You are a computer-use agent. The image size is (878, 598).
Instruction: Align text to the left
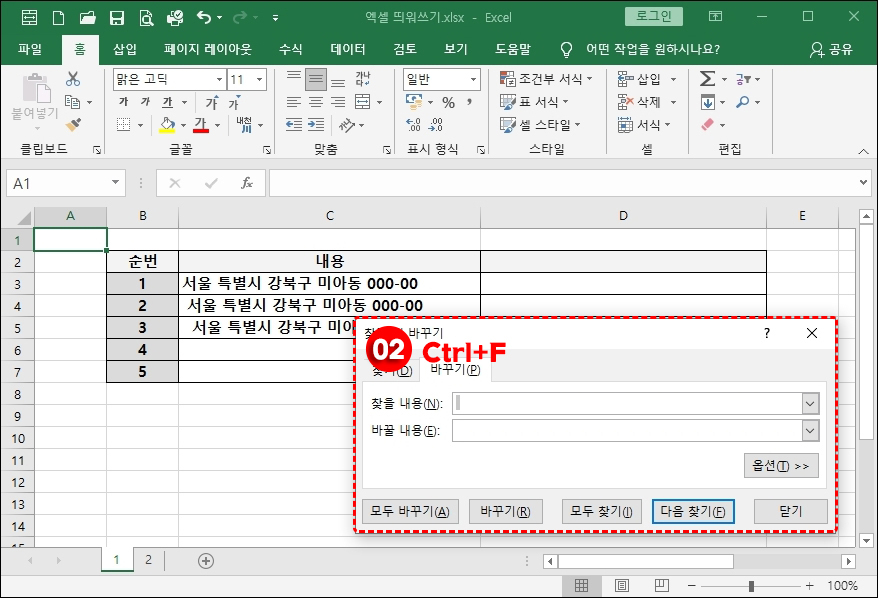(x=294, y=102)
